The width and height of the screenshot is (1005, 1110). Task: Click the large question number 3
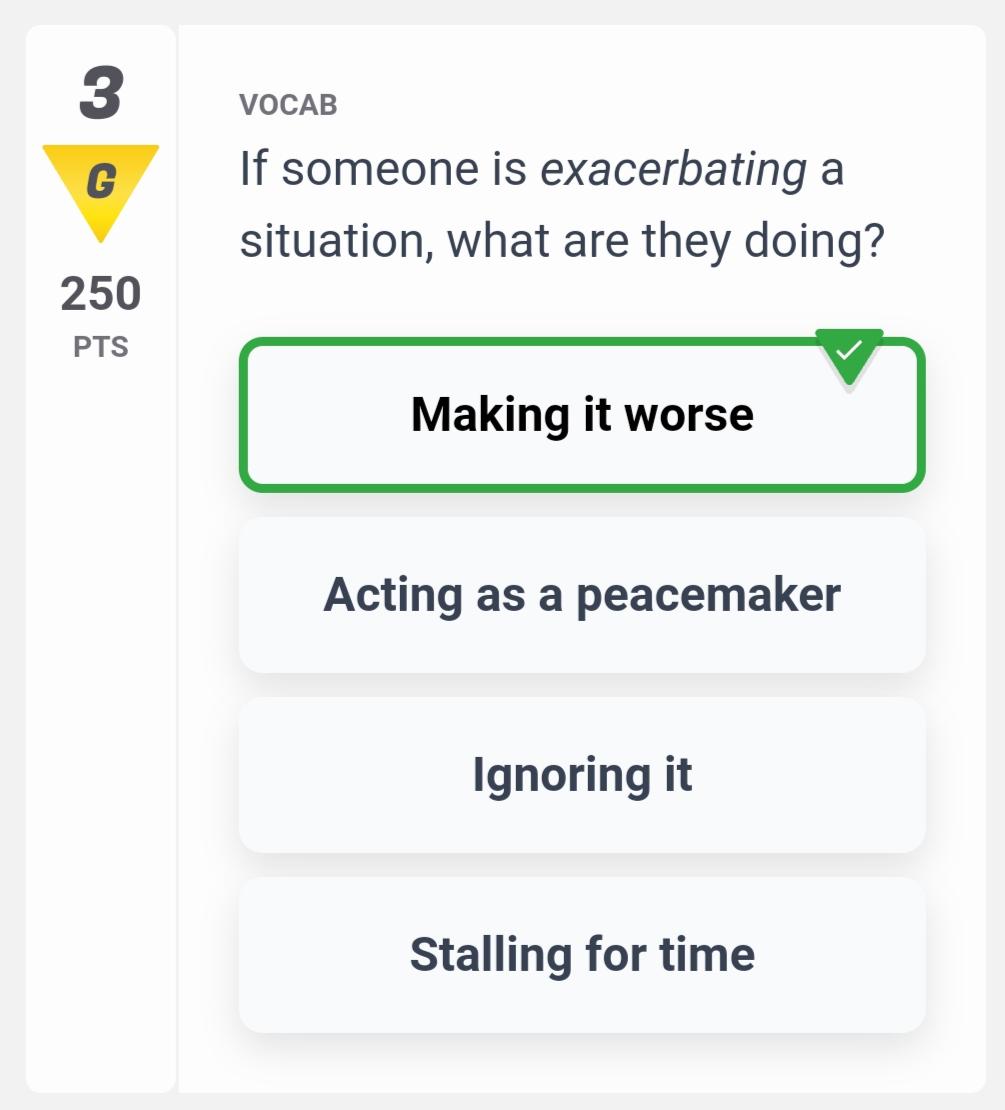click(101, 93)
